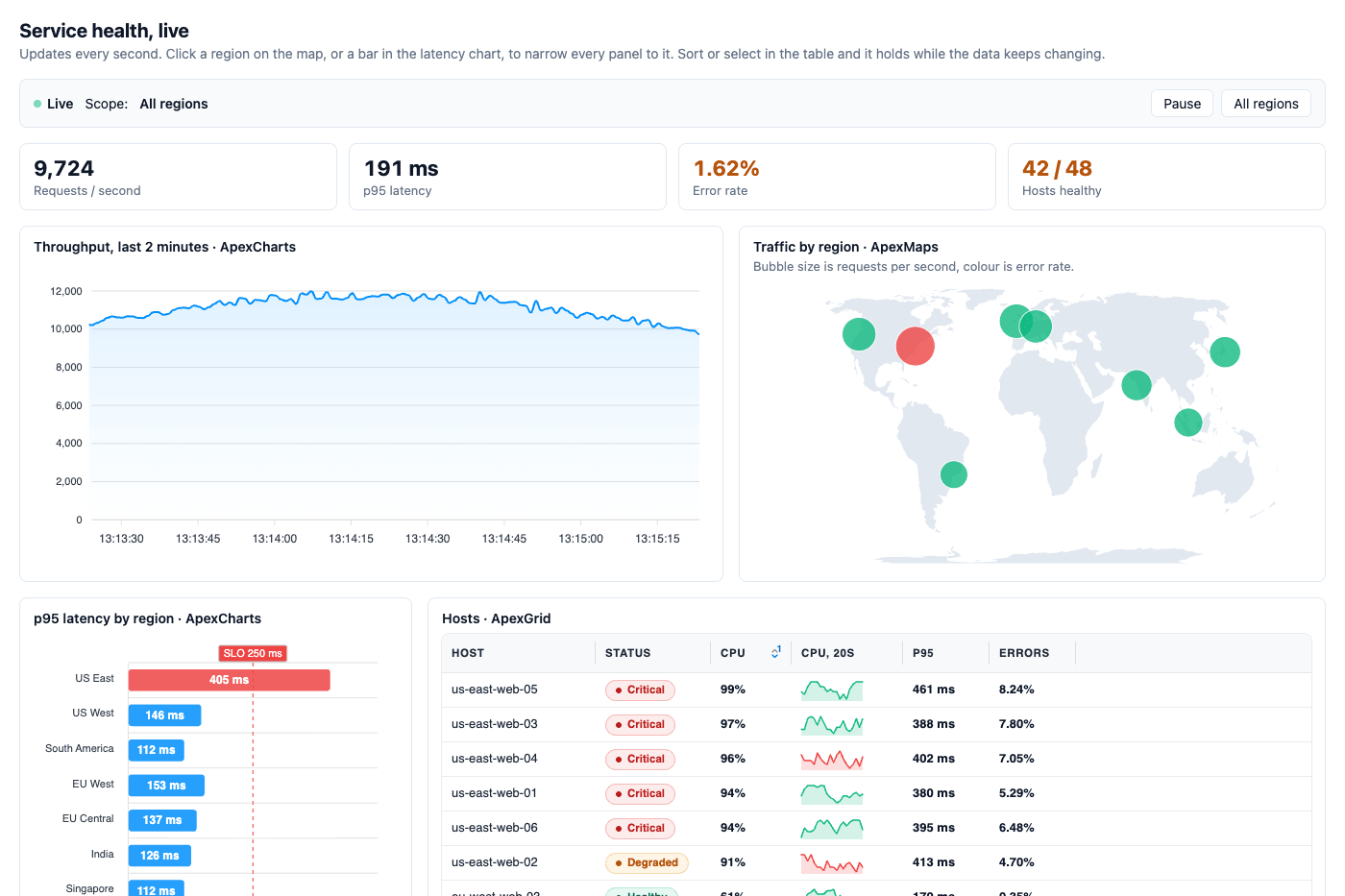
Task: Click the sort indicator in the CPU column header
Action: 775,653
